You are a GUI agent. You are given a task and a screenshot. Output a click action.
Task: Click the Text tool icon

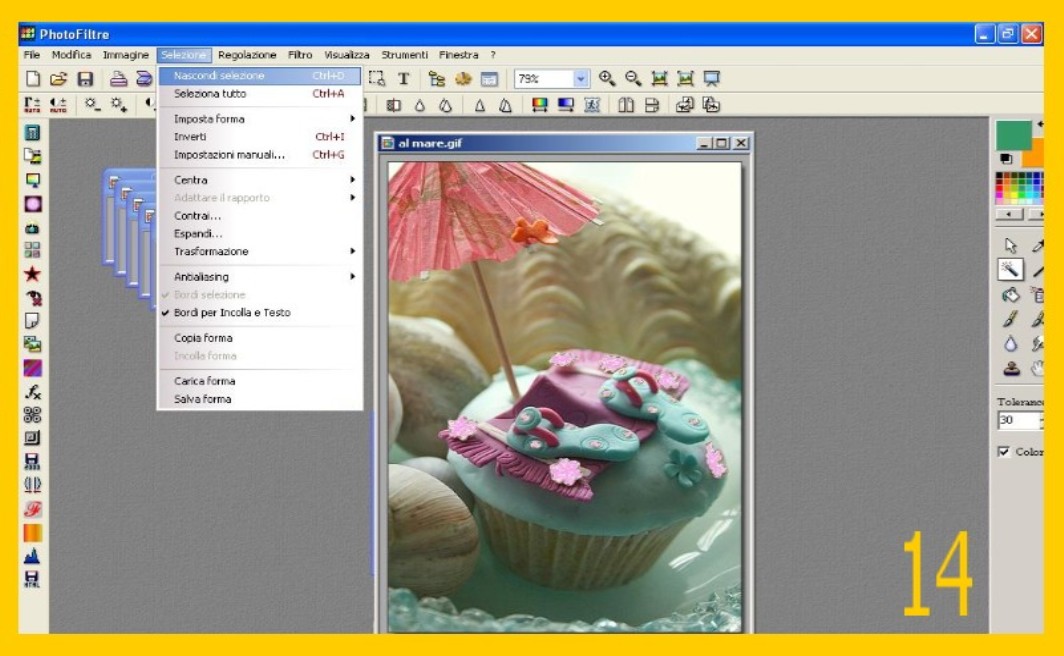pos(404,79)
